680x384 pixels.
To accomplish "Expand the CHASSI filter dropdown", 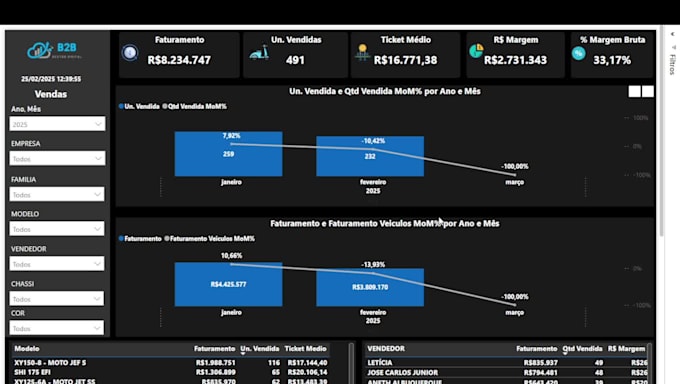I will [57, 299].
